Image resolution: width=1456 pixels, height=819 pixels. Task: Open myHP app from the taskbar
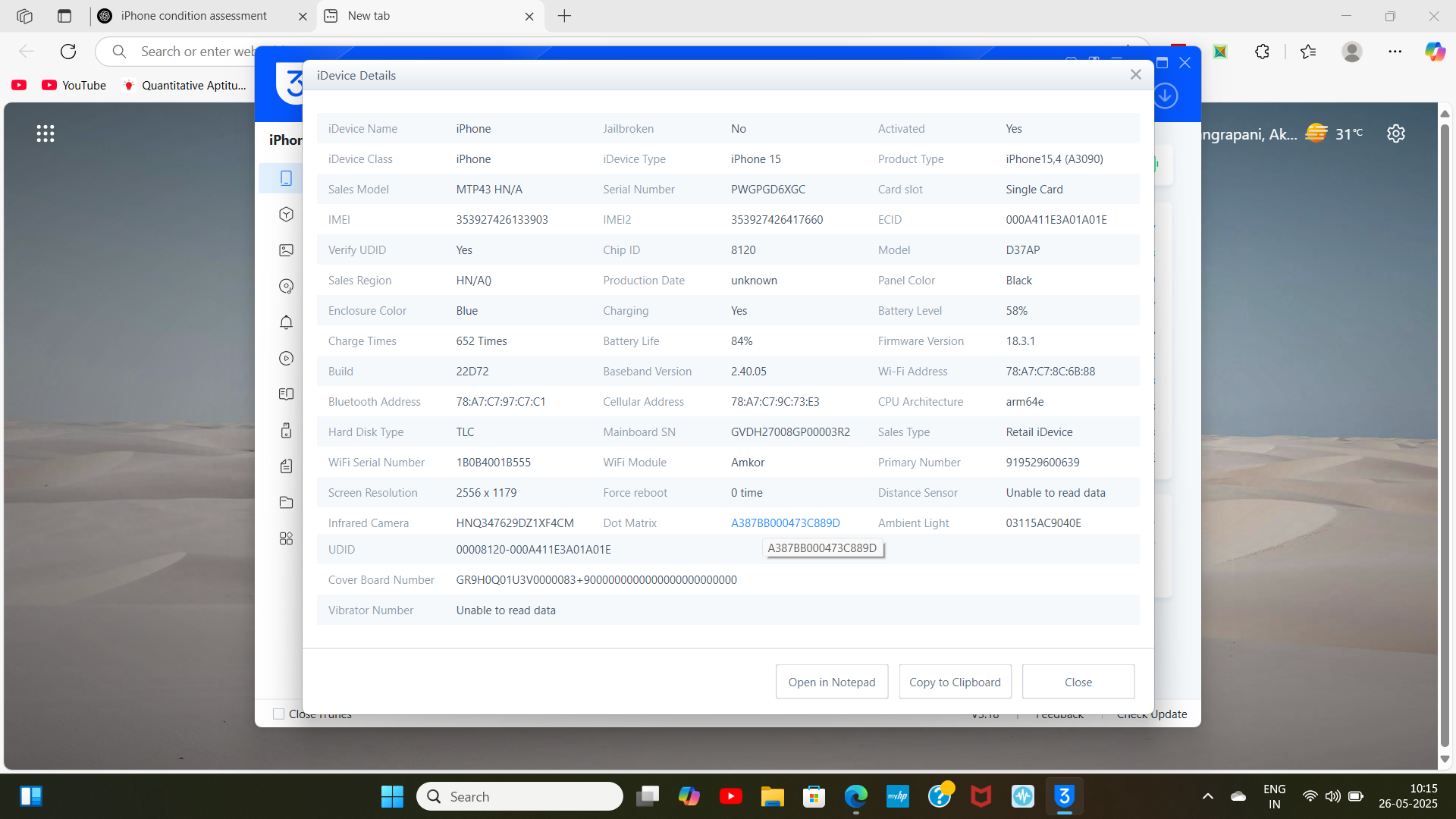pyautogui.click(x=898, y=796)
